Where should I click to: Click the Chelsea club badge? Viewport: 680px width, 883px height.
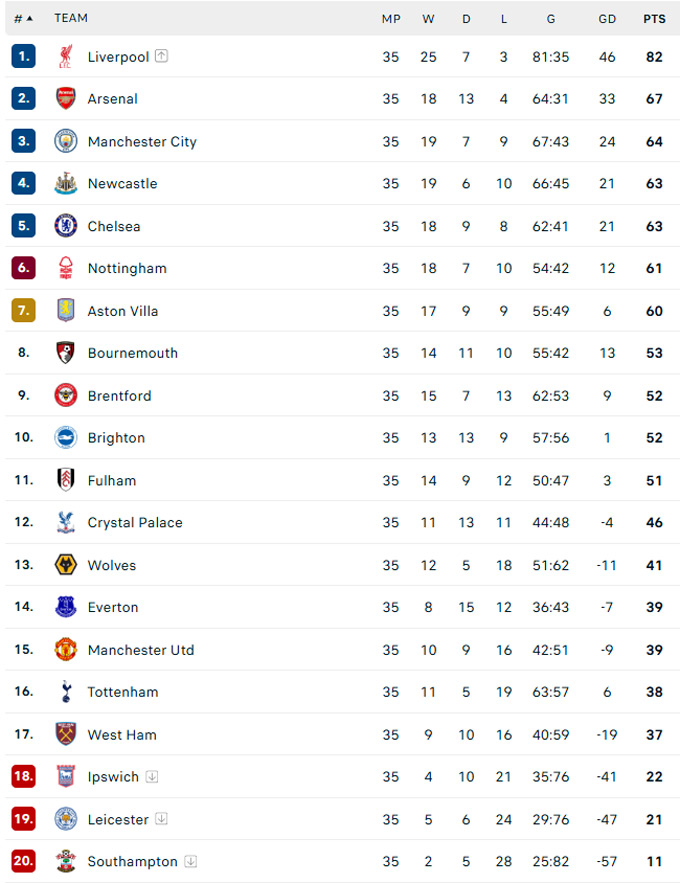pyautogui.click(x=66, y=226)
